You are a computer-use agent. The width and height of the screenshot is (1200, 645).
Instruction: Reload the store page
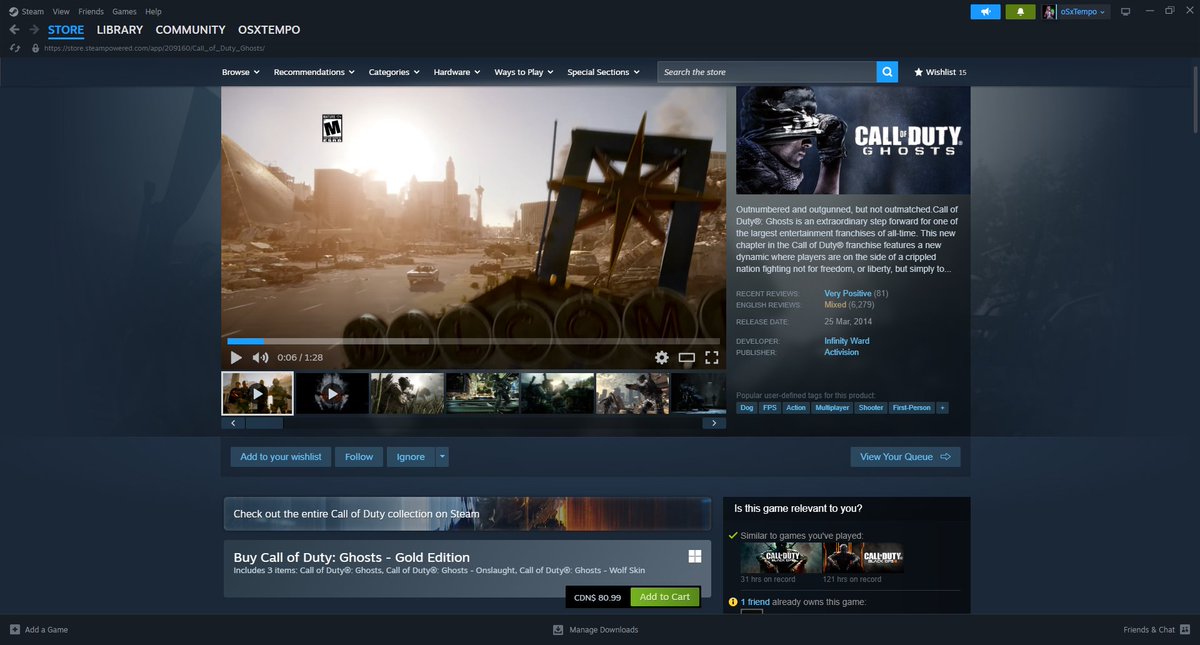click(x=15, y=47)
